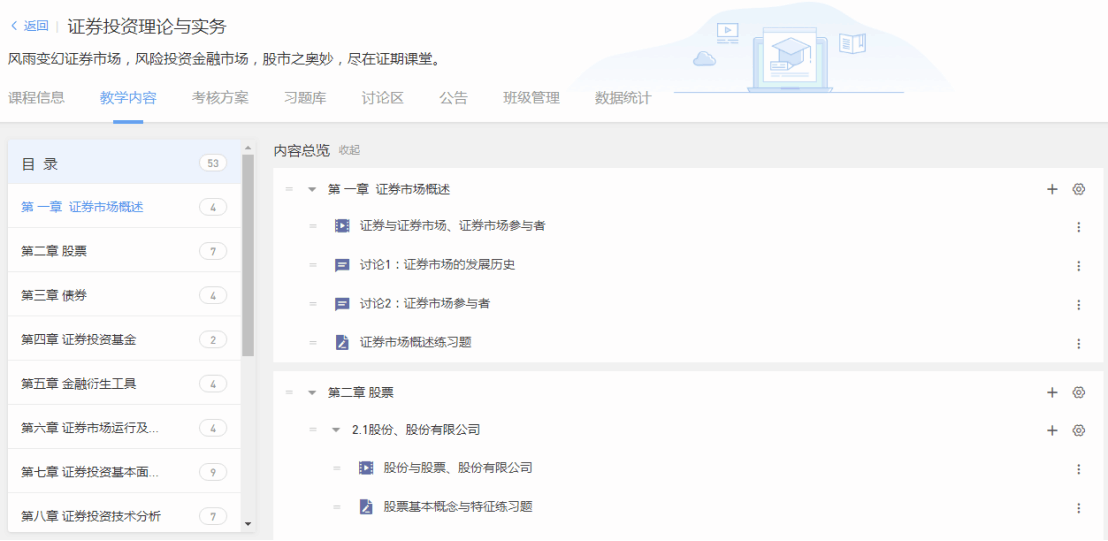Screen dimensions: 1108x541
Task: Click drag handle beside 股份与股票、股份有限公司
Action: [337, 468]
